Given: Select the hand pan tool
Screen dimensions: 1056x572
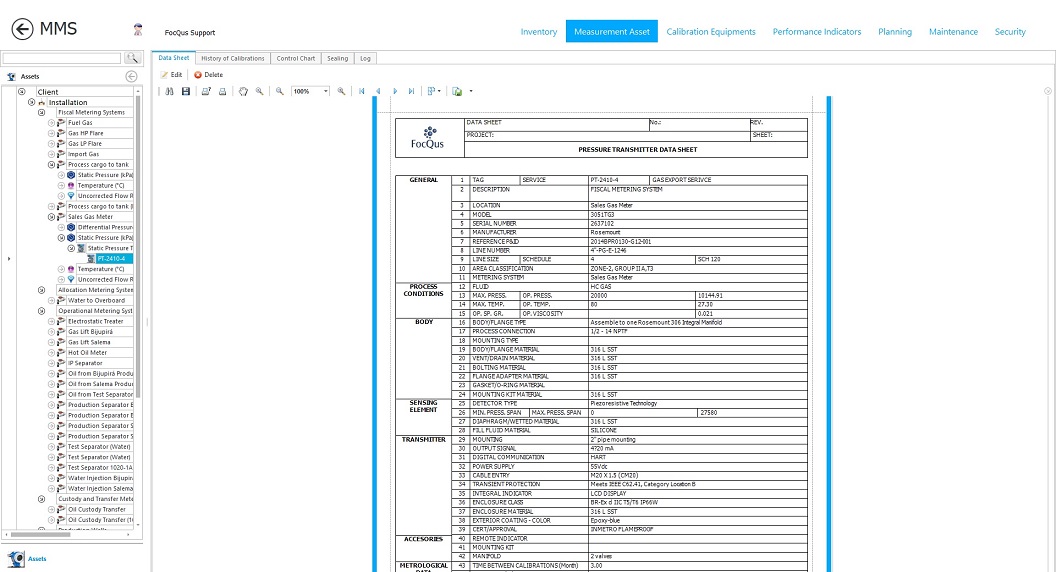Looking at the screenshot, I should tap(243, 91).
